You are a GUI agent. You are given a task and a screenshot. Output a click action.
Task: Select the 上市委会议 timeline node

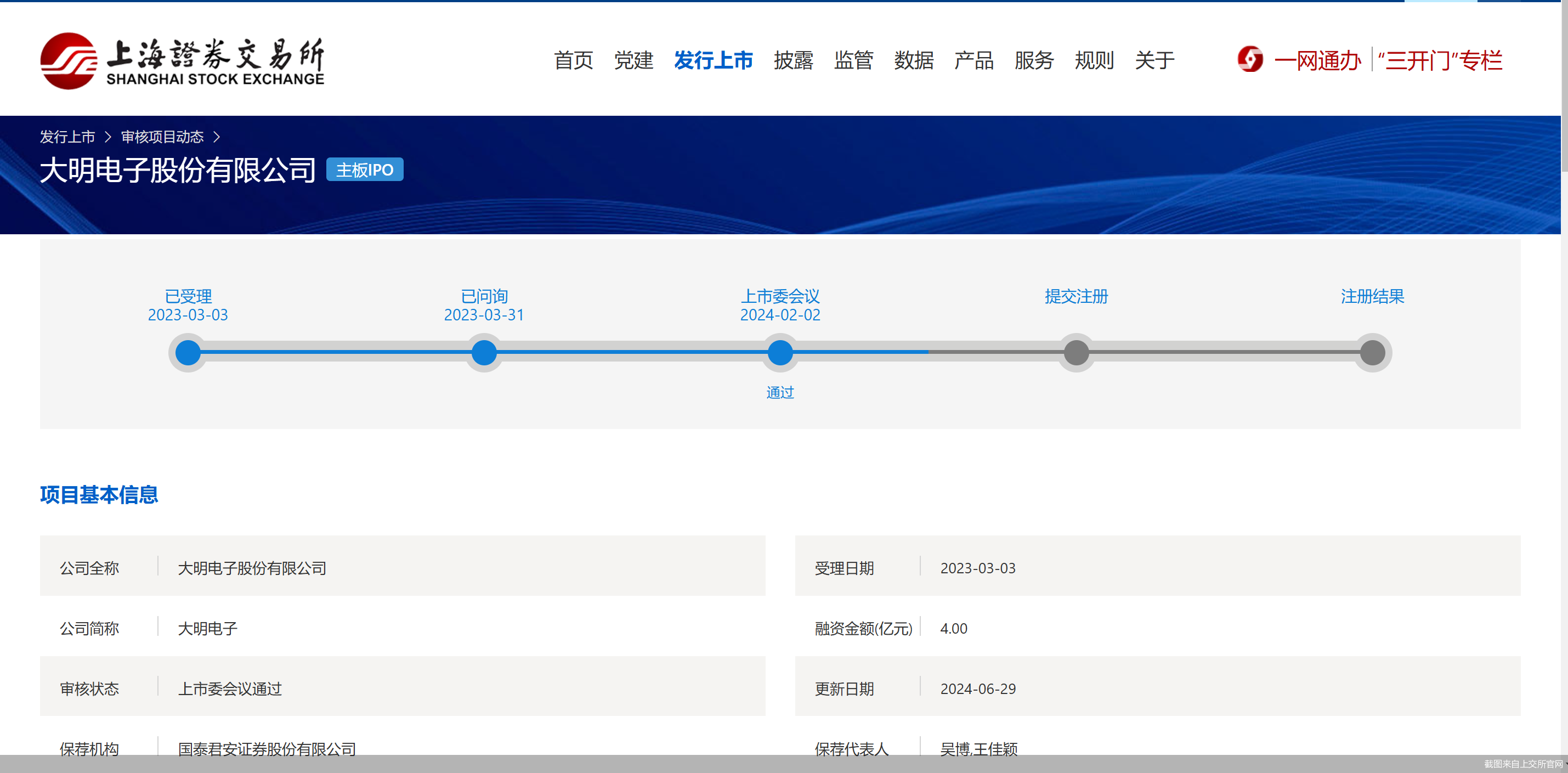pyautogui.click(x=780, y=353)
